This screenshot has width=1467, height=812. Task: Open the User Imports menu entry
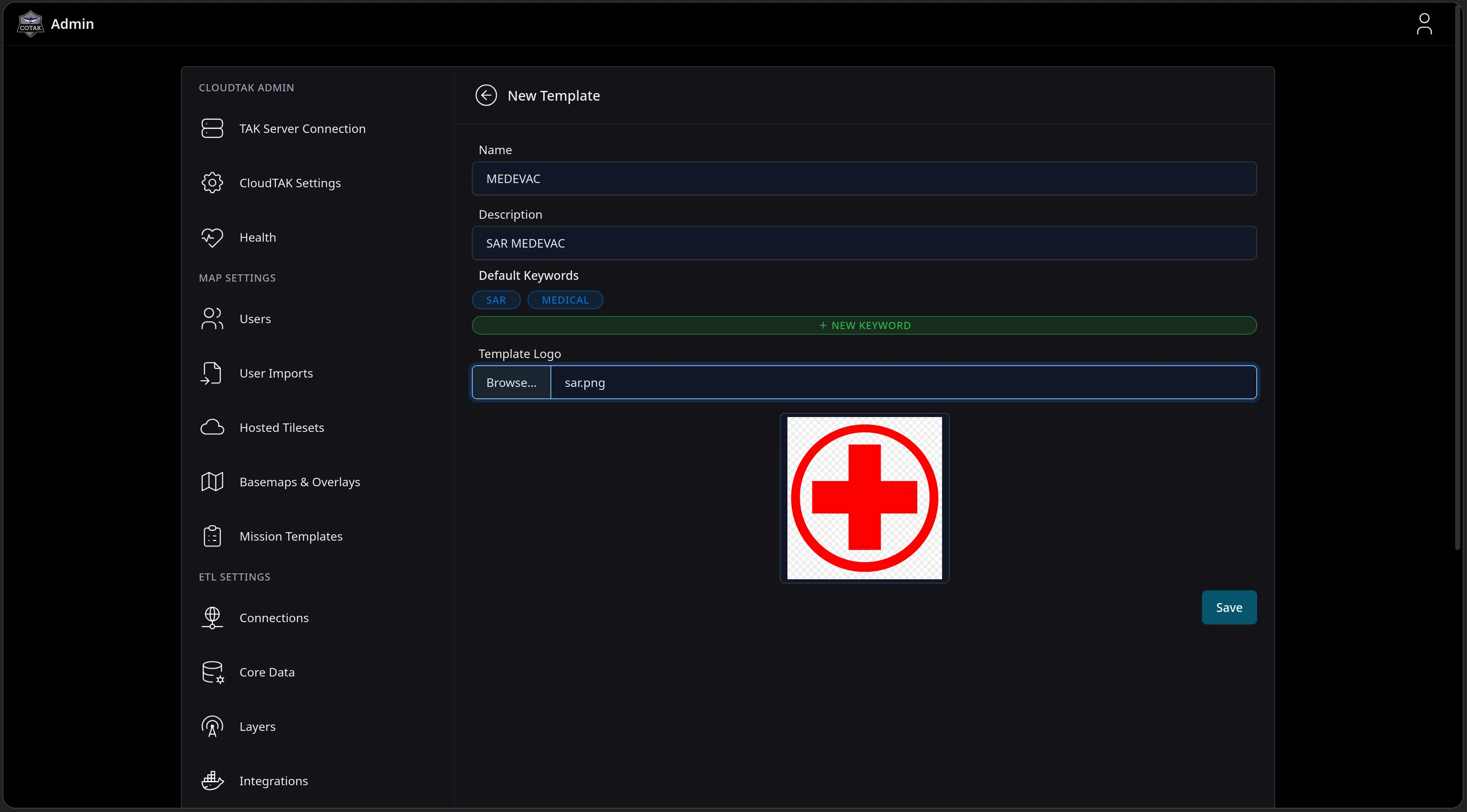pyautogui.click(x=318, y=373)
